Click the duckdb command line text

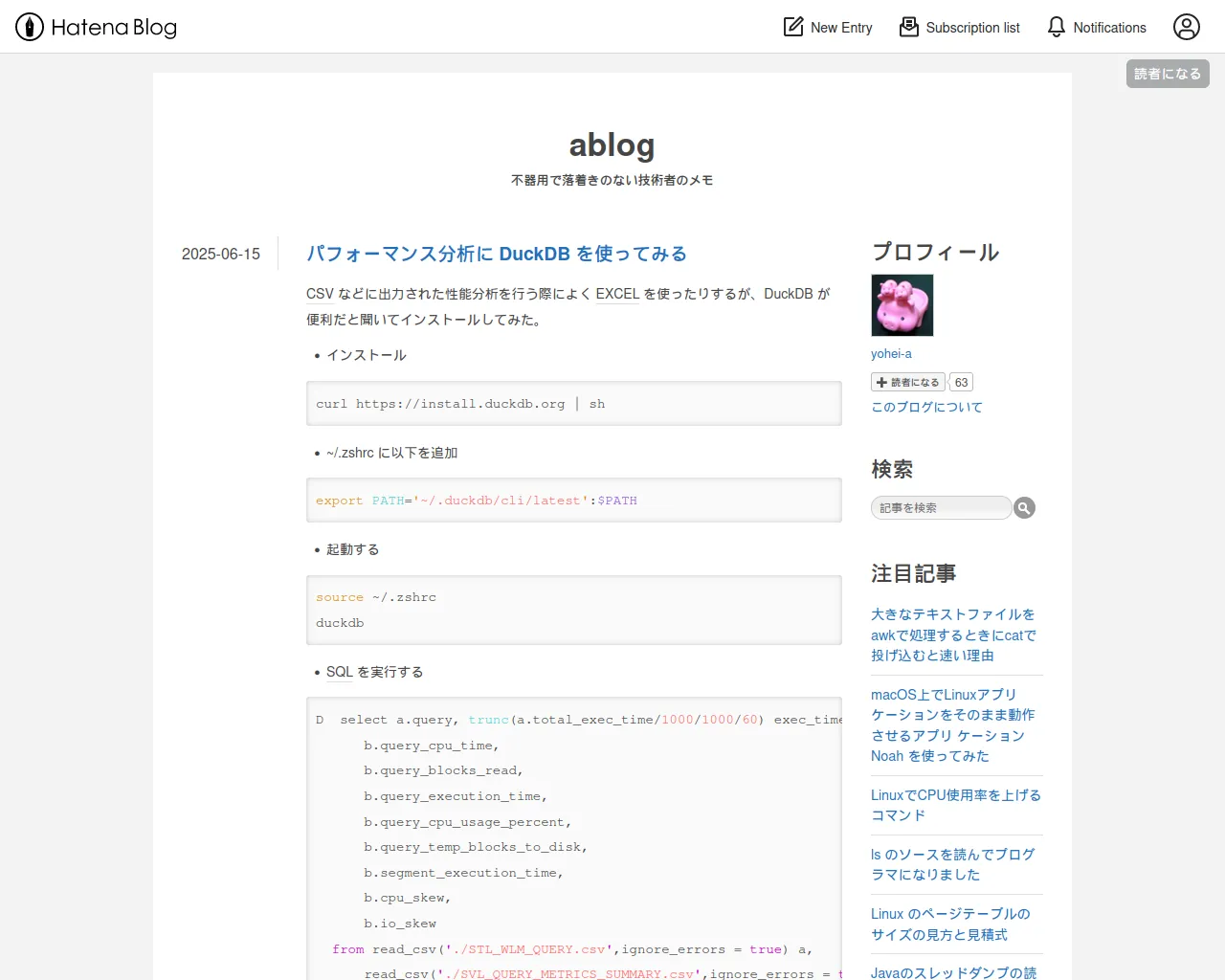click(340, 623)
